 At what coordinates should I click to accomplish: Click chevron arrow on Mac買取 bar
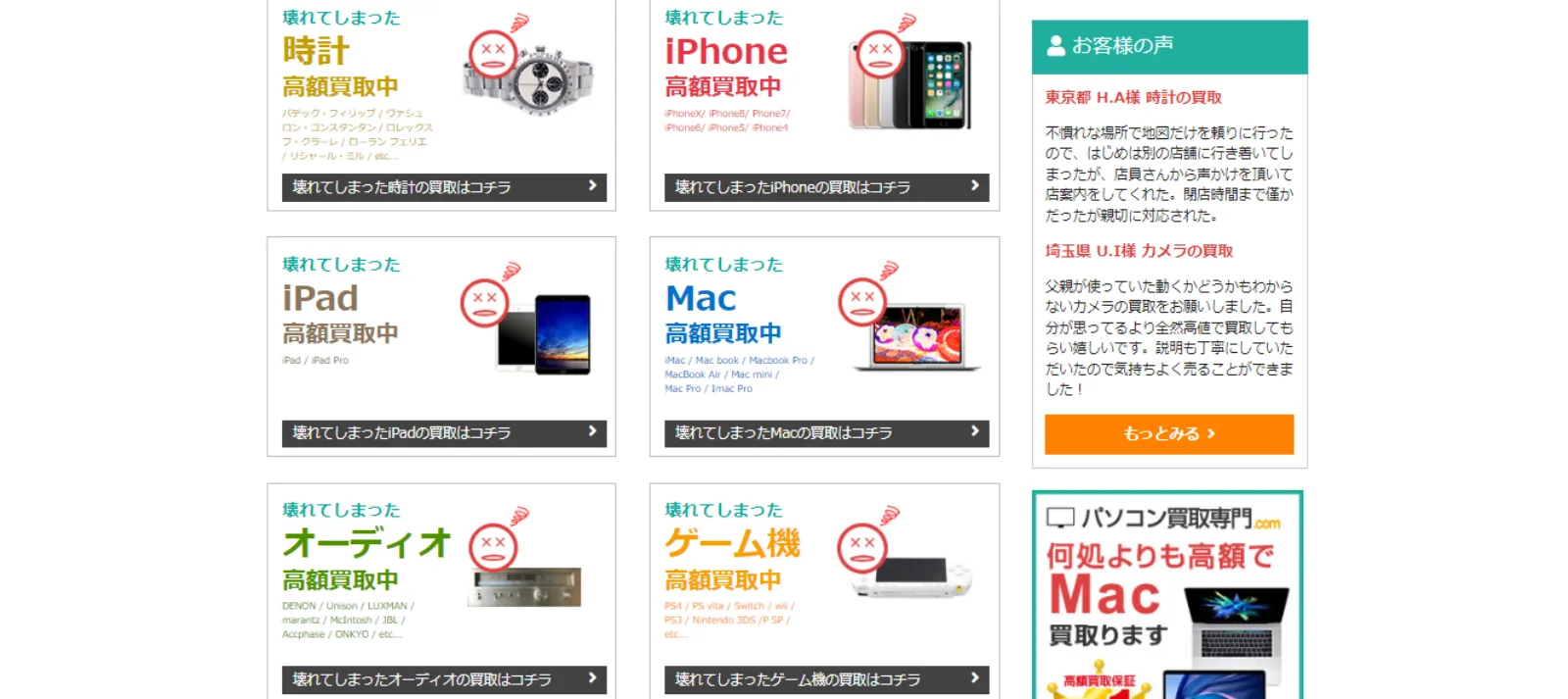(x=974, y=430)
